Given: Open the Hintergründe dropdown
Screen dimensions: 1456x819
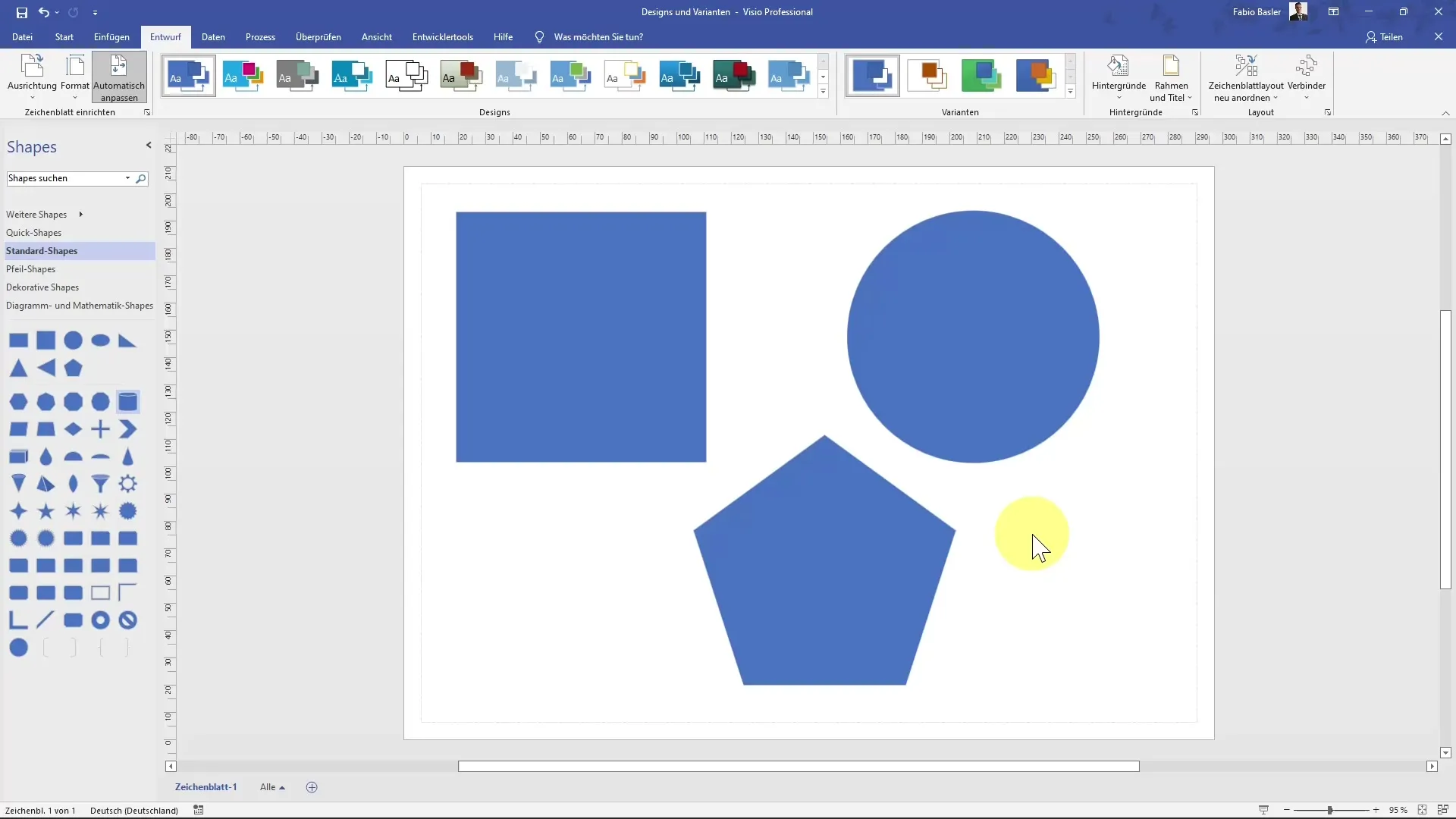Looking at the screenshot, I should point(1119,77).
